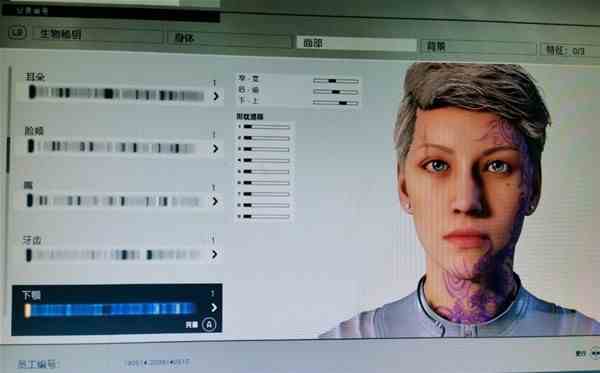Click the right arrow of the 牙齿 row

[x=215, y=254]
